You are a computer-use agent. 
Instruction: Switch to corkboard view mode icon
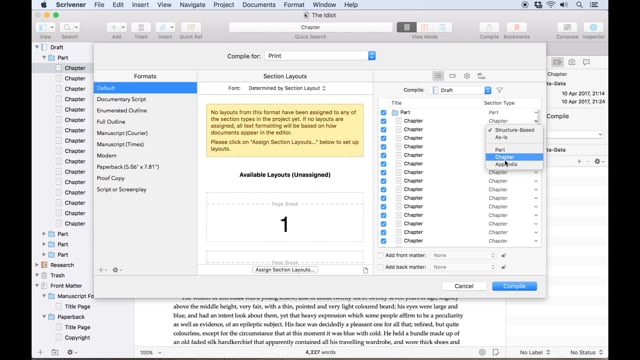[x=424, y=27]
